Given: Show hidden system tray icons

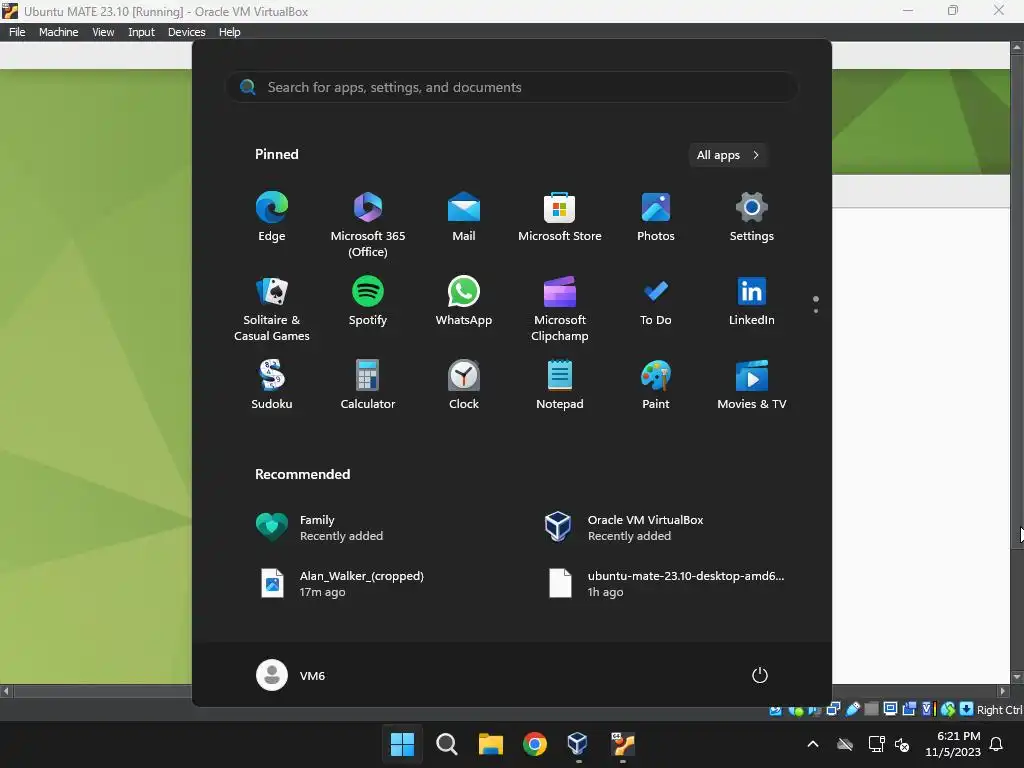Looking at the screenshot, I should point(813,744).
